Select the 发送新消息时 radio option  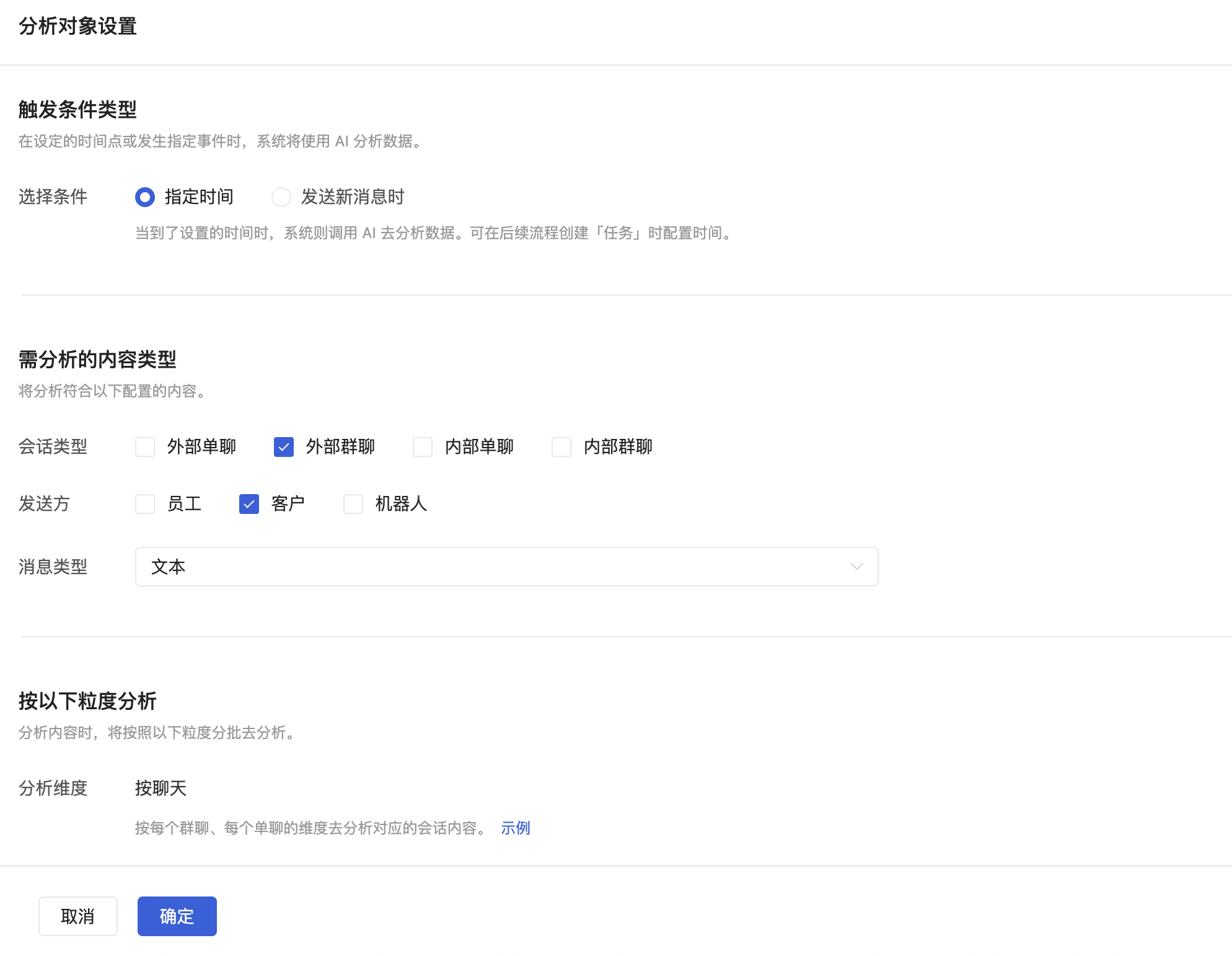(281, 197)
